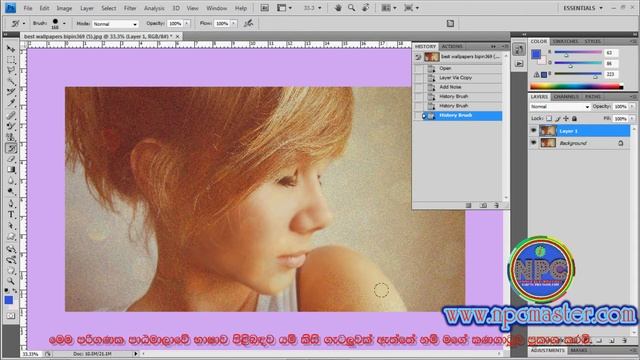Screen dimensions: 640x360
Task: Open tool preset picker arrow
Action: (x=24, y=24)
